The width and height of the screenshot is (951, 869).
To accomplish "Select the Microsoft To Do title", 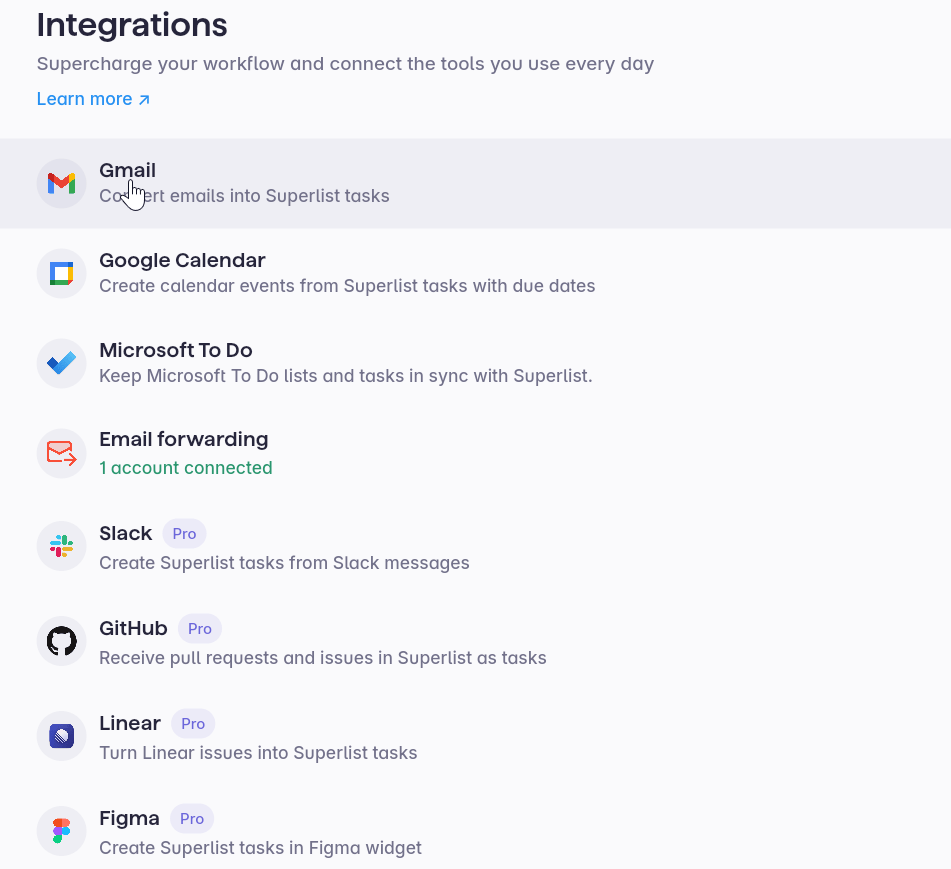I will click(x=175, y=351).
